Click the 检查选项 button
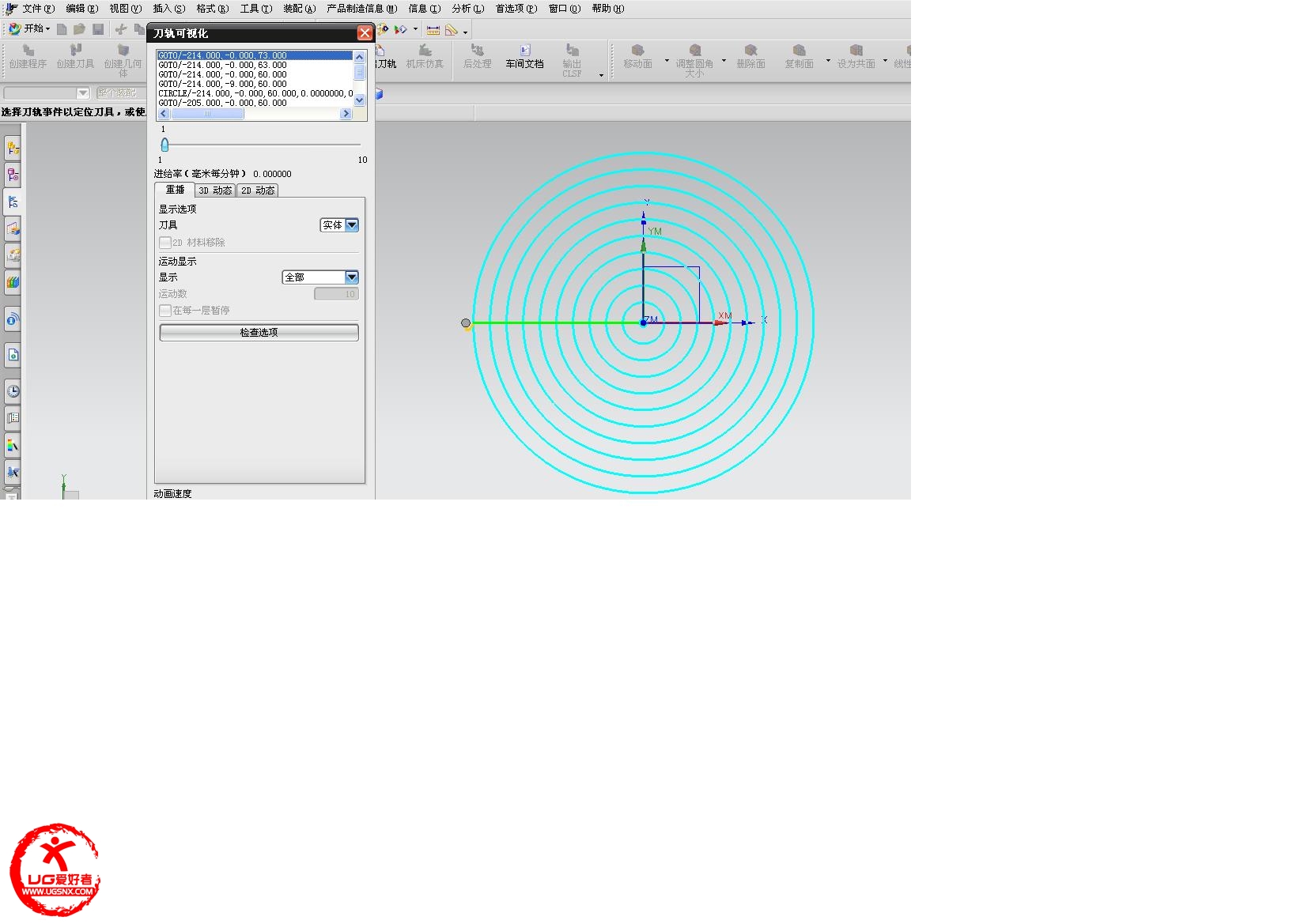 point(259,333)
